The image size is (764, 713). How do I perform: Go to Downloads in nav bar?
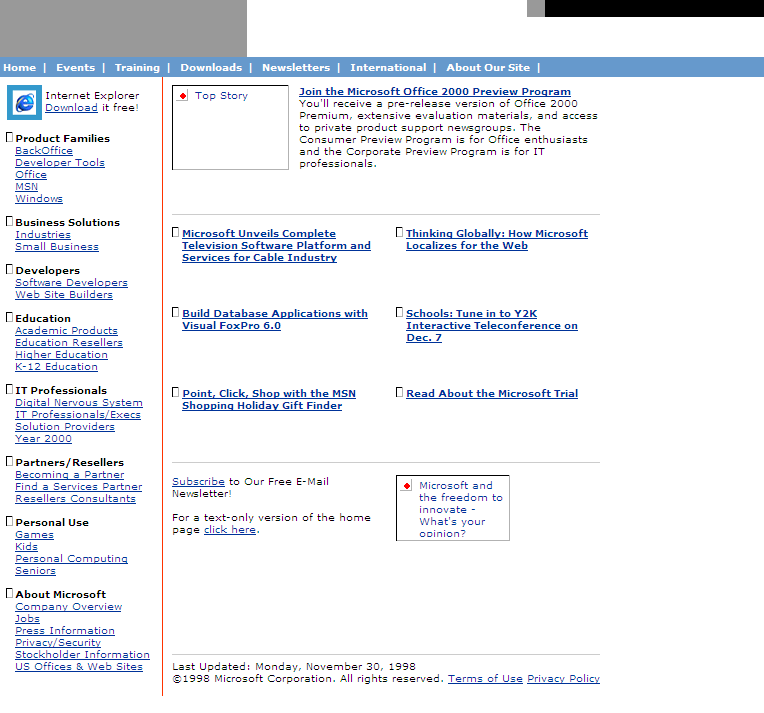[211, 68]
